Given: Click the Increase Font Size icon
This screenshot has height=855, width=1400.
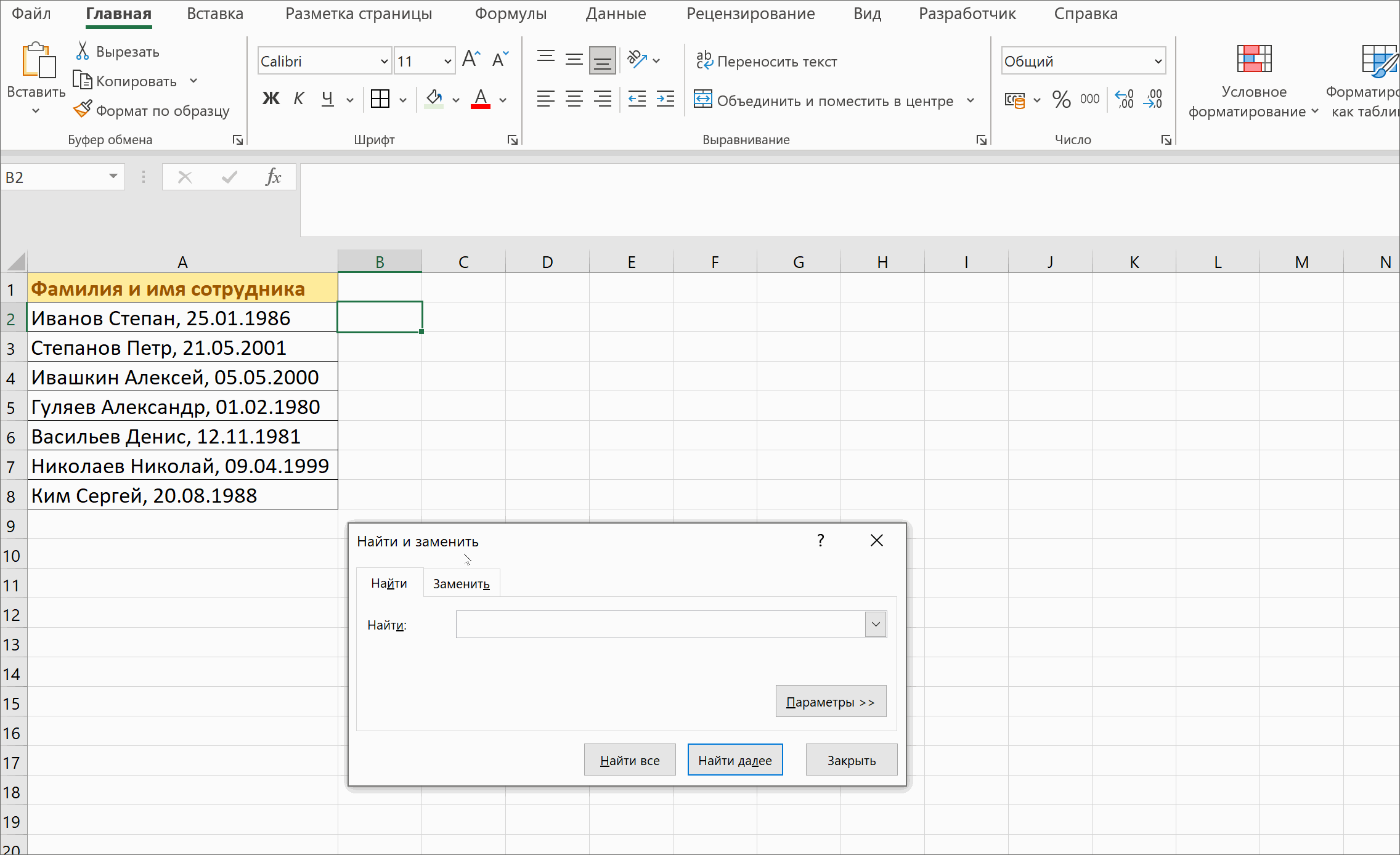Looking at the screenshot, I should (471, 60).
